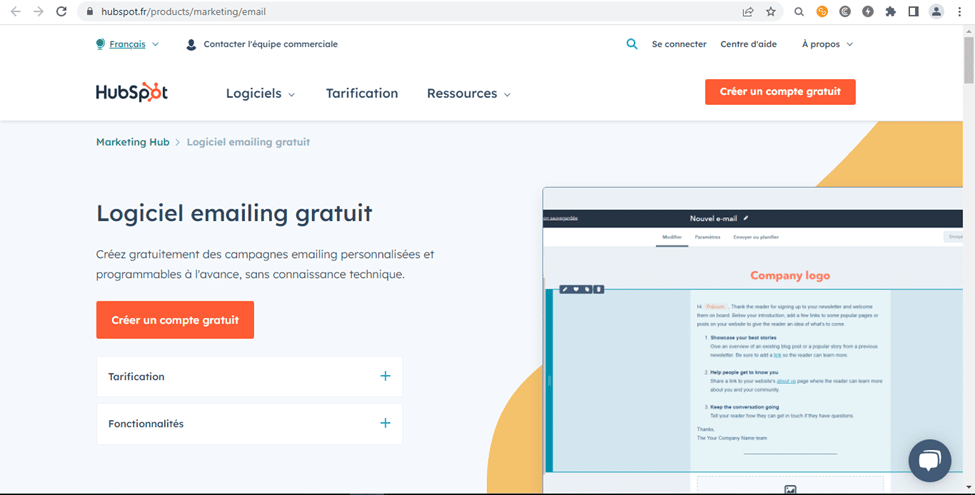Click the site search magnifier icon
The width and height of the screenshot is (975, 495).
(632, 44)
